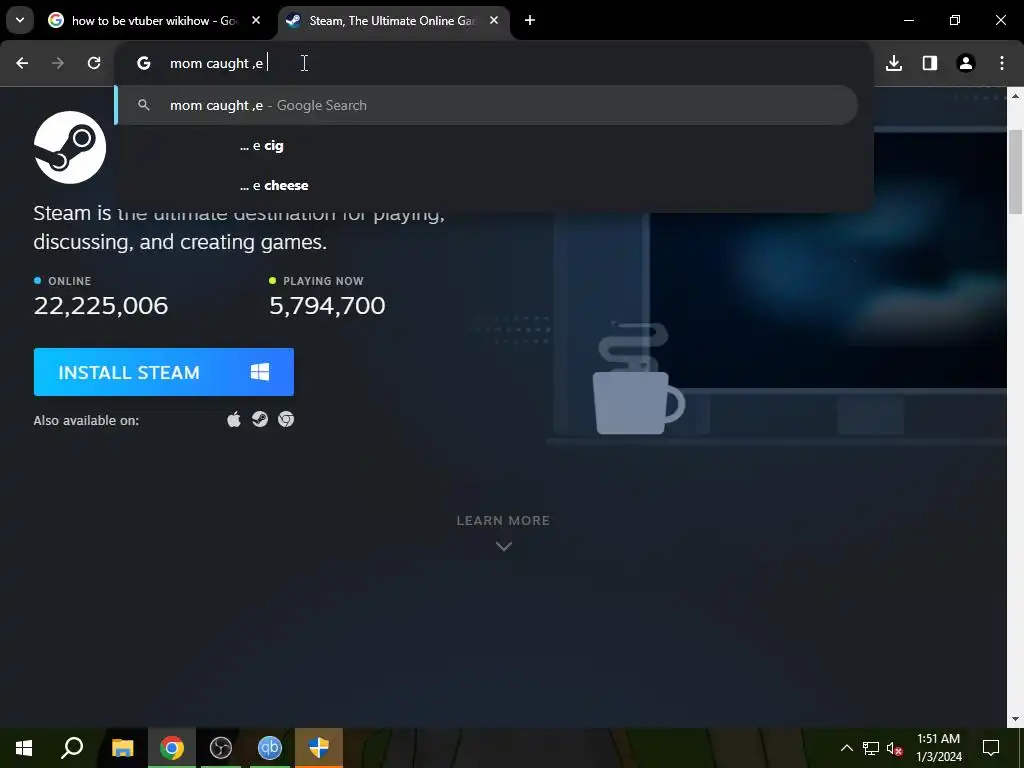The height and width of the screenshot is (768, 1024).
Task: Open the Windows notification center
Action: point(991,748)
